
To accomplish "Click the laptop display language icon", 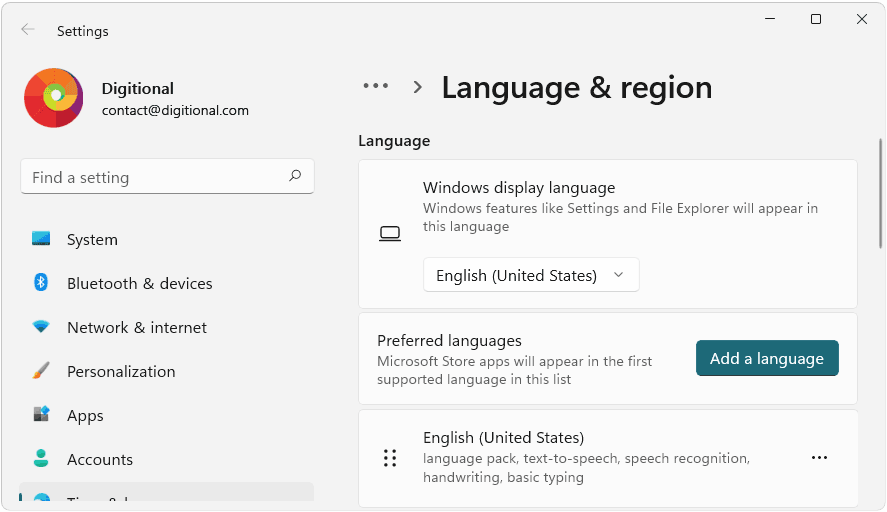I will pyautogui.click(x=390, y=233).
